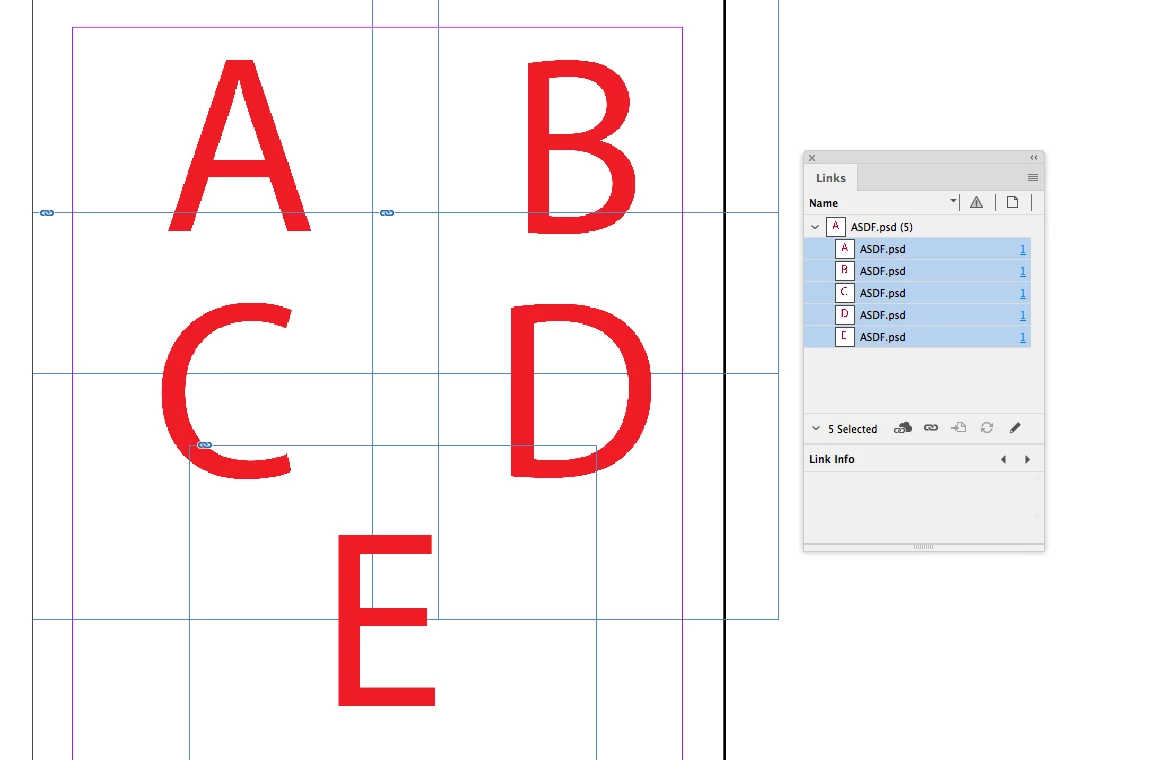Select ASDF.psd row with A thumbnail

point(917,249)
